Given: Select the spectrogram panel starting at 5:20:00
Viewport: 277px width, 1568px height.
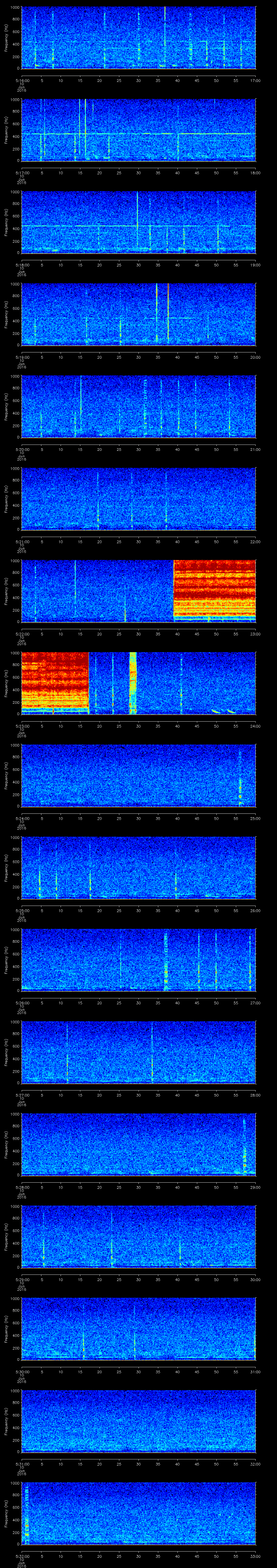Looking at the screenshot, I should pos(139,407).
